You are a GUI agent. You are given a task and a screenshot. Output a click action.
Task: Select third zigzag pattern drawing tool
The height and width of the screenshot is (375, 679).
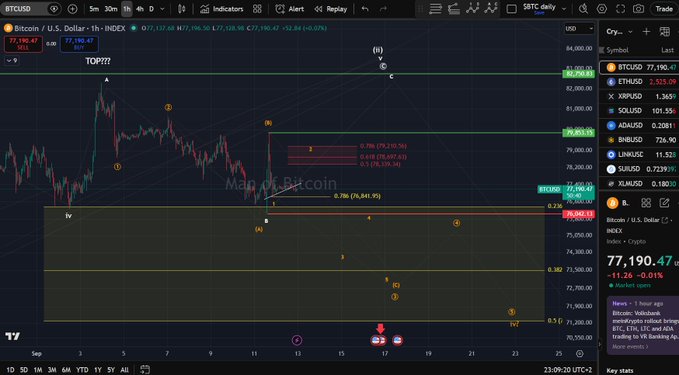pos(472,8)
